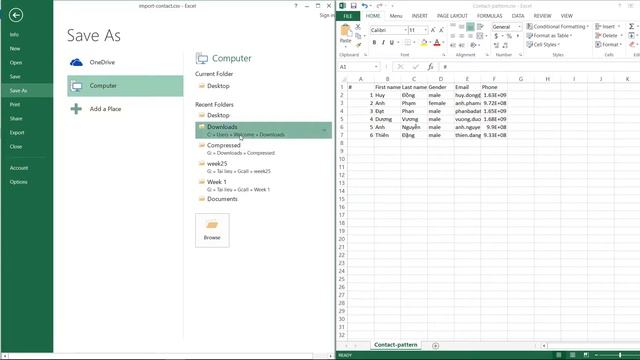Open Options in the Backstage menu

coord(19,182)
